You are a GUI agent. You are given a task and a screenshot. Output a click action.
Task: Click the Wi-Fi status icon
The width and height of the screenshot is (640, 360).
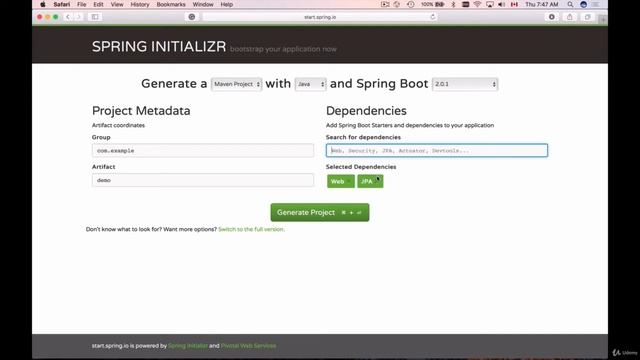(x=477, y=4)
